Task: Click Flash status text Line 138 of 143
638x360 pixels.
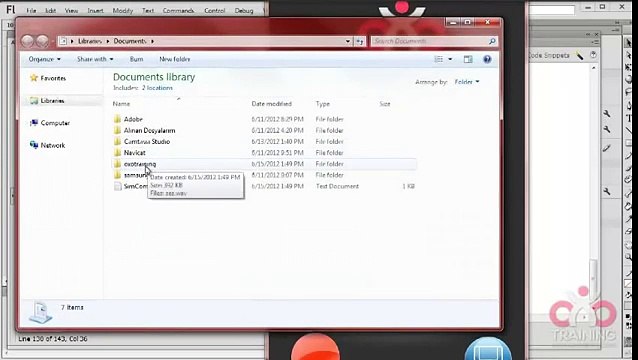Action: [x=53, y=339]
